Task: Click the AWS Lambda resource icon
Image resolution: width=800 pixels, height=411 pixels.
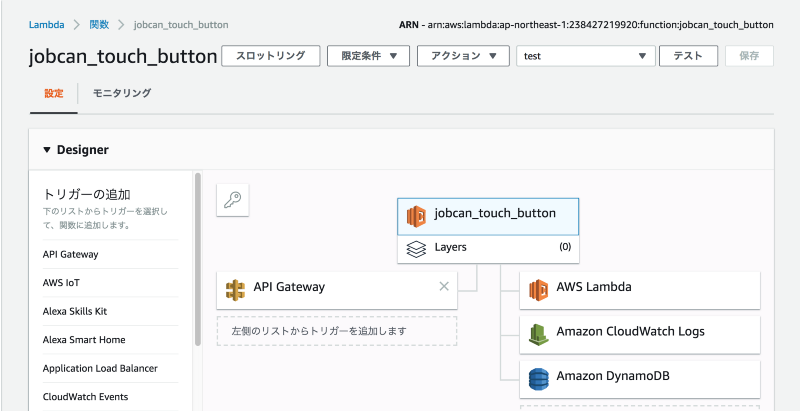Action: click(x=538, y=290)
